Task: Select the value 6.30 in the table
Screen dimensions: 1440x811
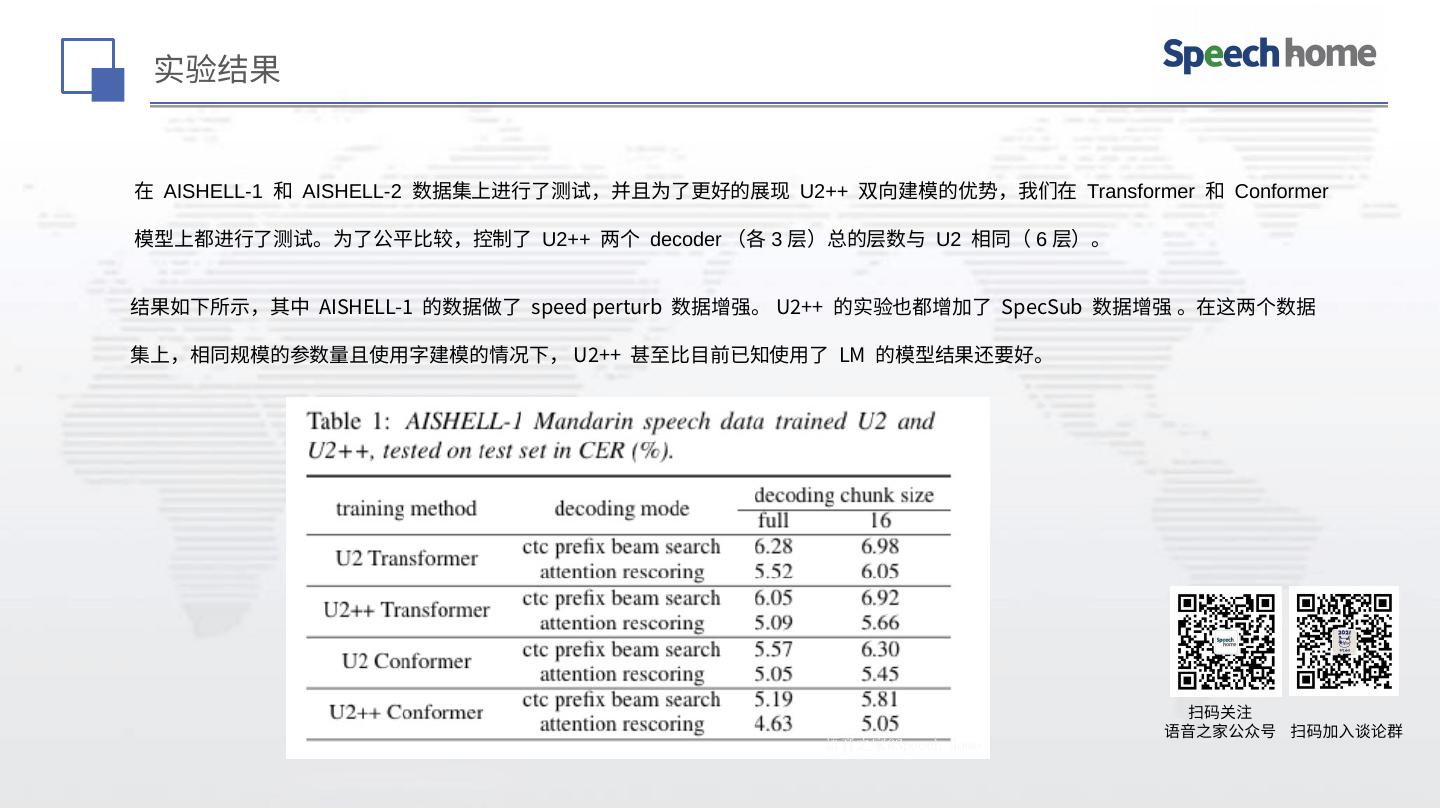Action: pos(880,649)
